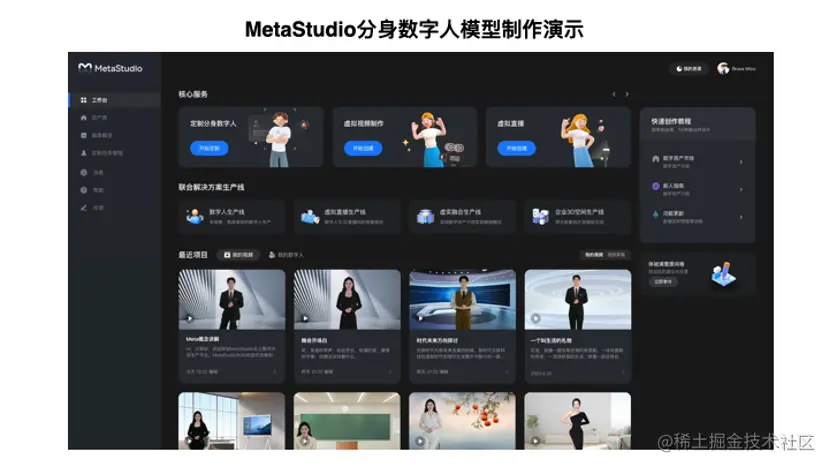Click the 虚拟直播生产线 camera icon

[x=310, y=217]
